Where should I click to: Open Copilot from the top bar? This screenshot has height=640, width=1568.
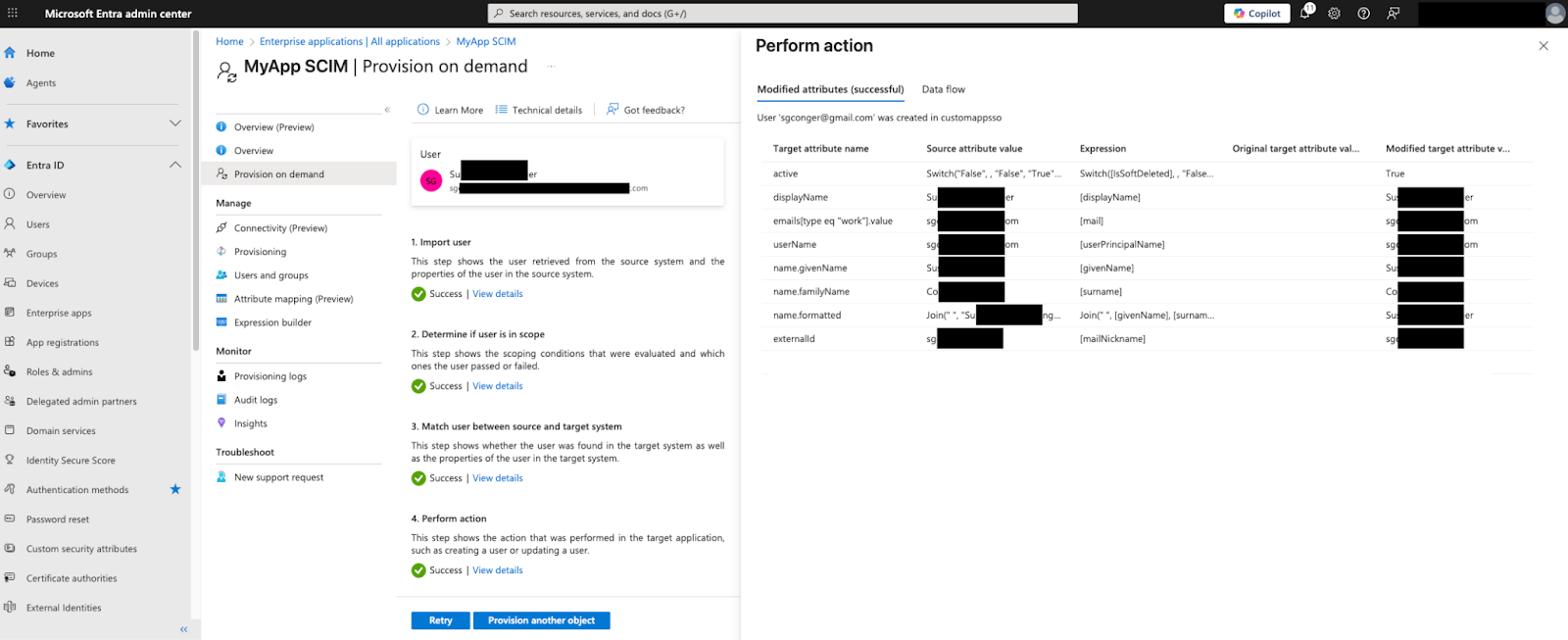pyautogui.click(x=1256, y=14)
